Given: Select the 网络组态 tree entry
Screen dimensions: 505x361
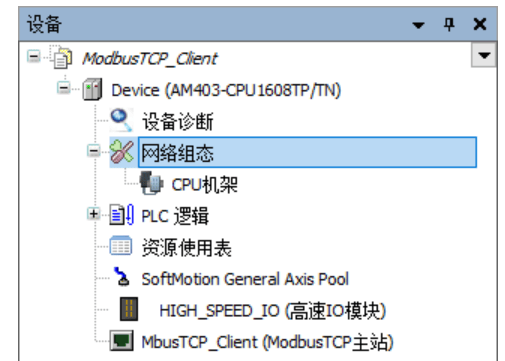Looking at the screenshot, I should (307, 152).
